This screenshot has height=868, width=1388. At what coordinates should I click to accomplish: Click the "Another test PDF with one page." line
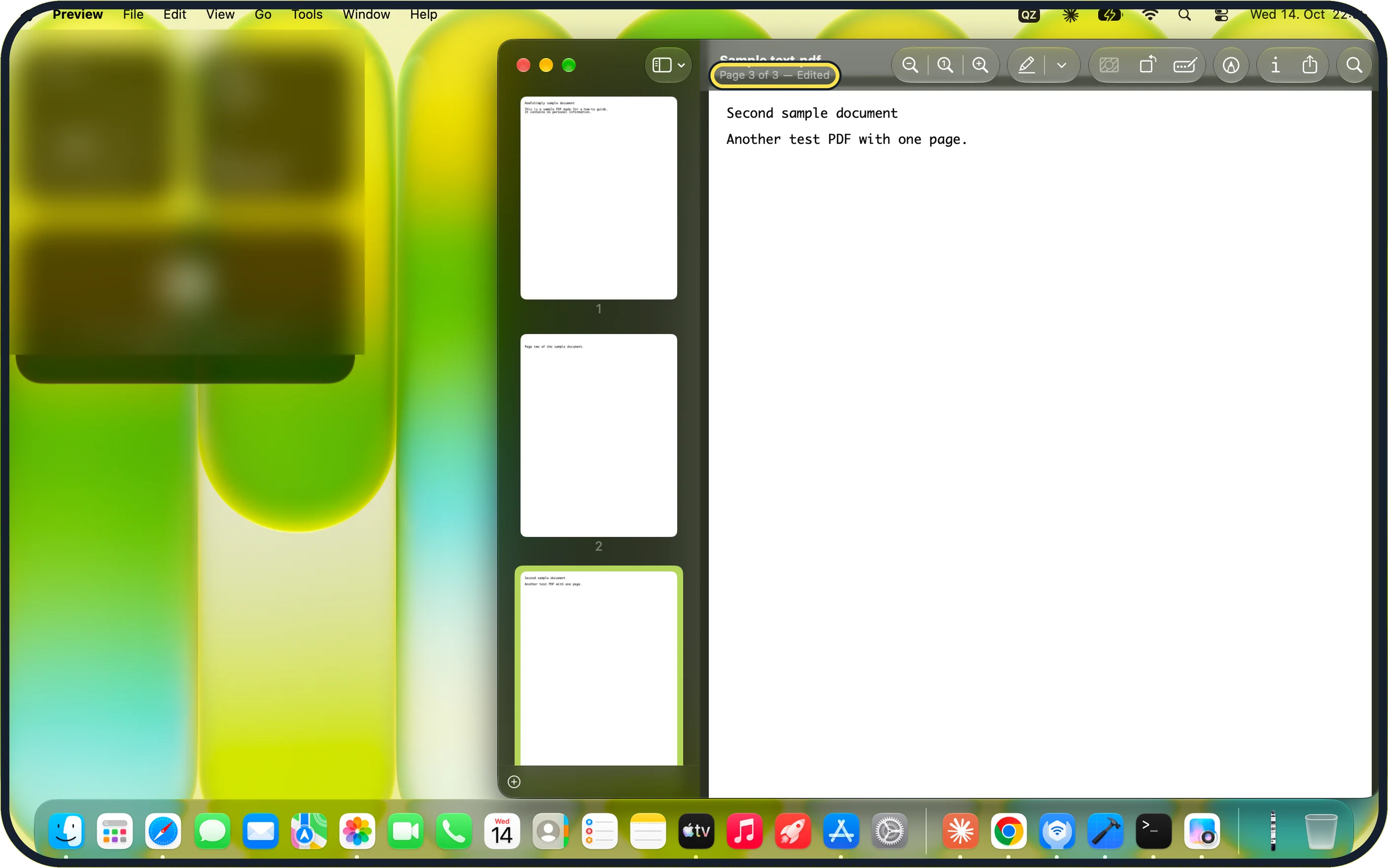point(846,139)
